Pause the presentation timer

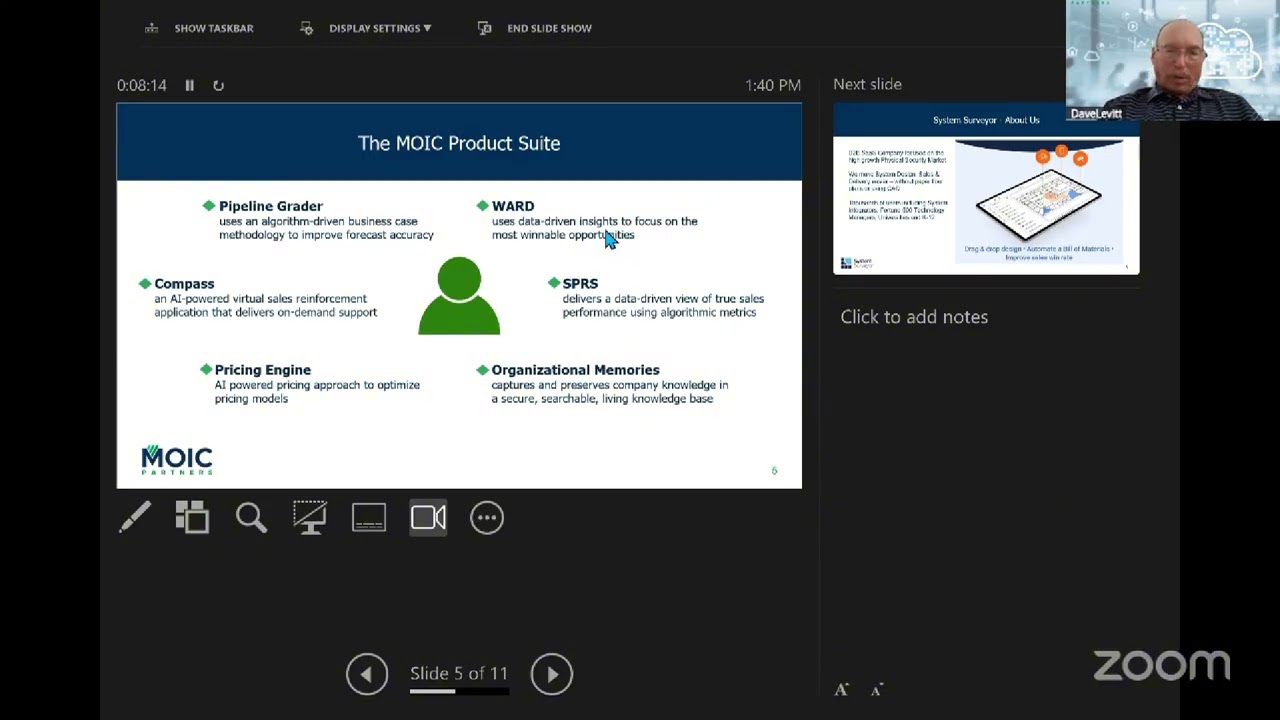[x=189, y=85]
